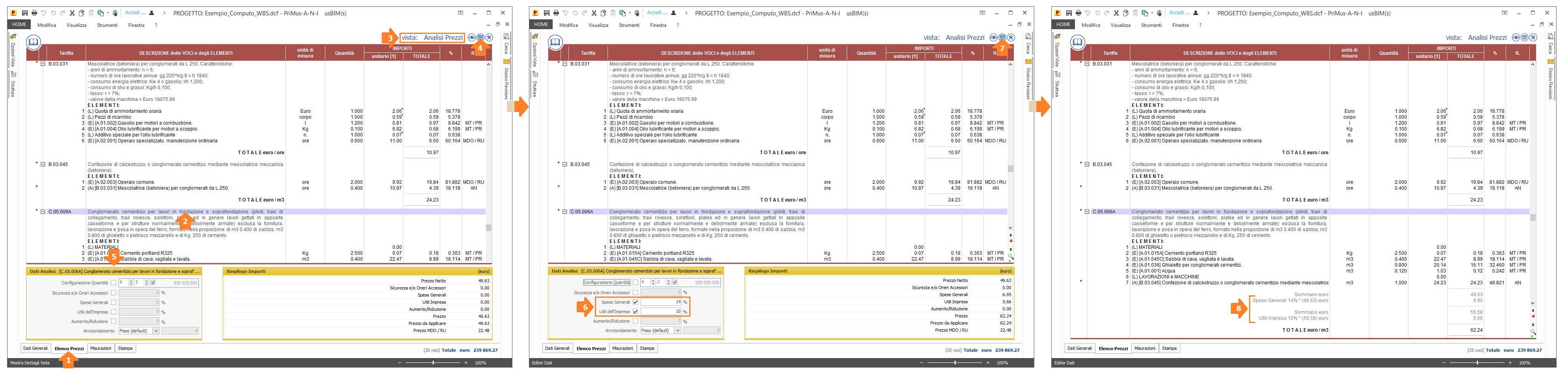Click Redo in the left window toolbar
Screen dimensions: 1568x377
[63, 13]
